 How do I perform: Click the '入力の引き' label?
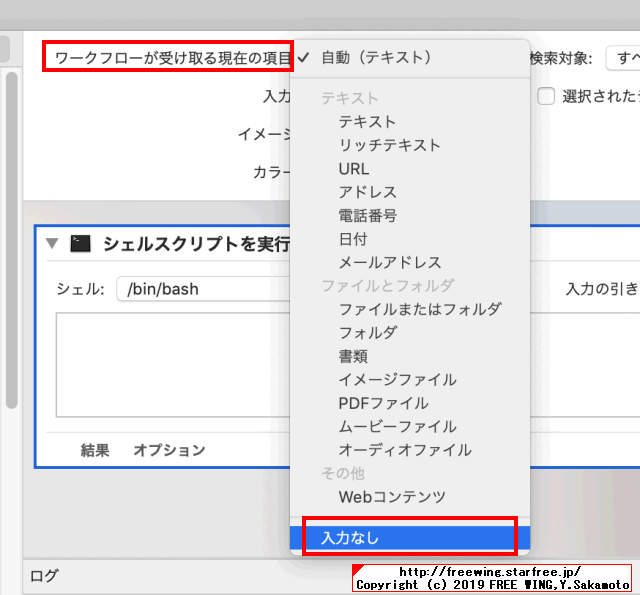(x=602, y=289)
